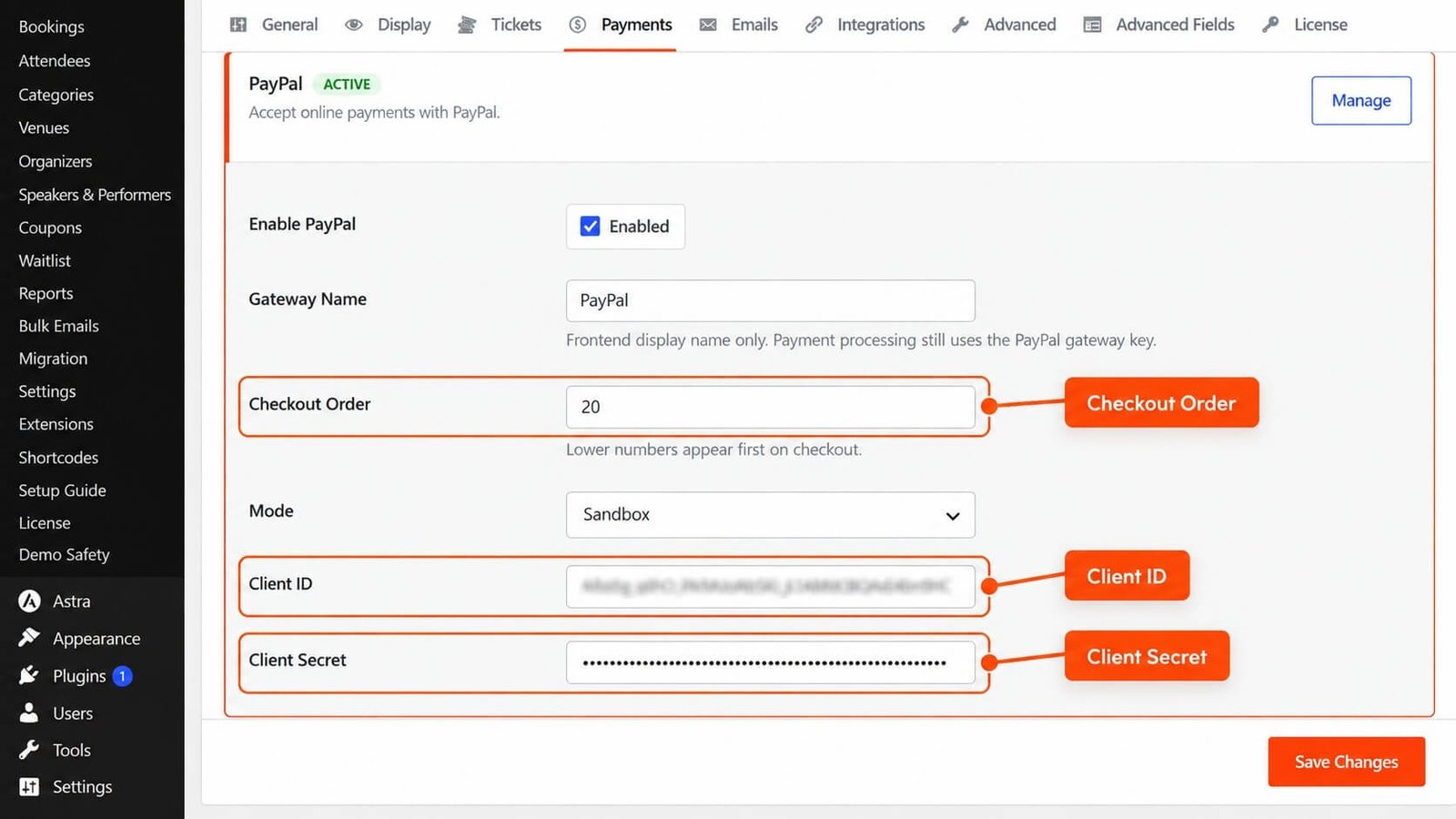The width and height of the screenshot is (1456, 819).
Task: Open the Advanced Fields tab
Action: pos(1158,25)
